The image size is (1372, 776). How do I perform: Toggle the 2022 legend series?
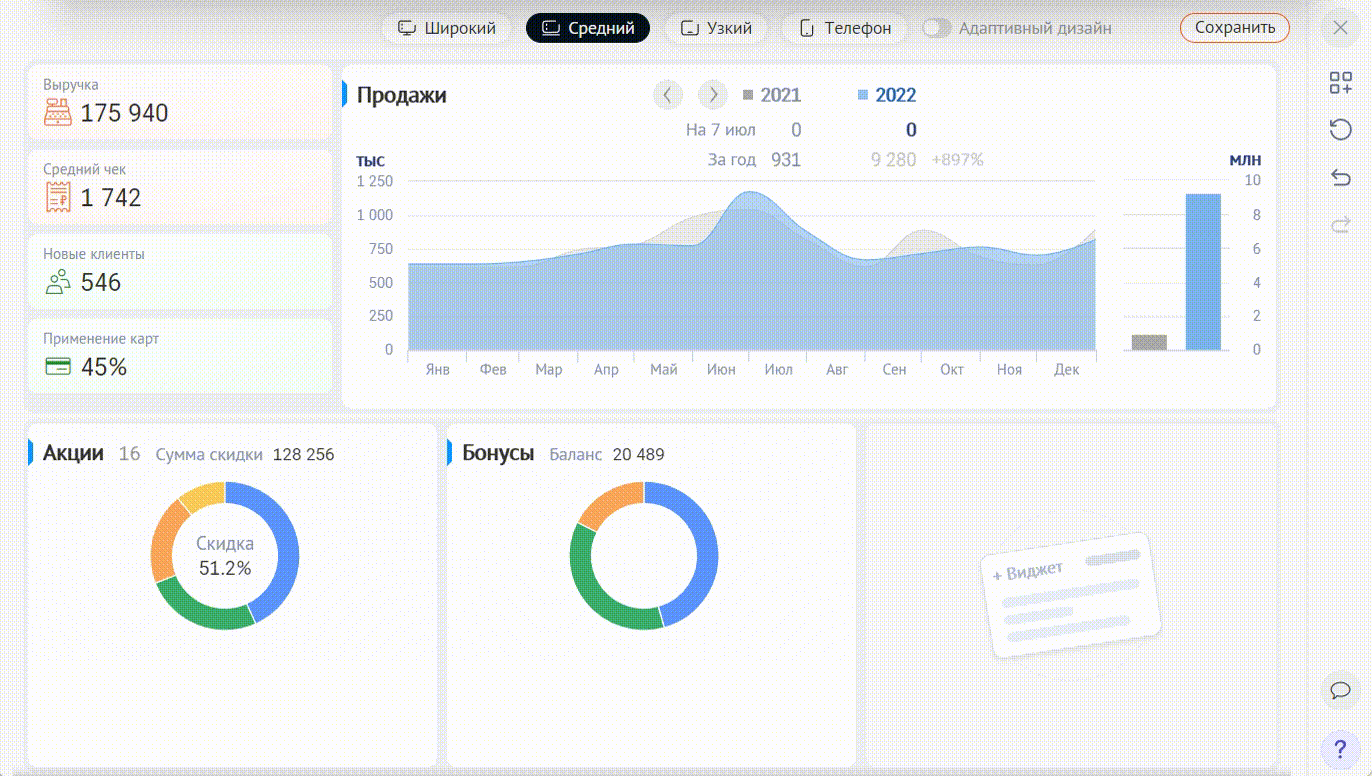pos(886,95)
